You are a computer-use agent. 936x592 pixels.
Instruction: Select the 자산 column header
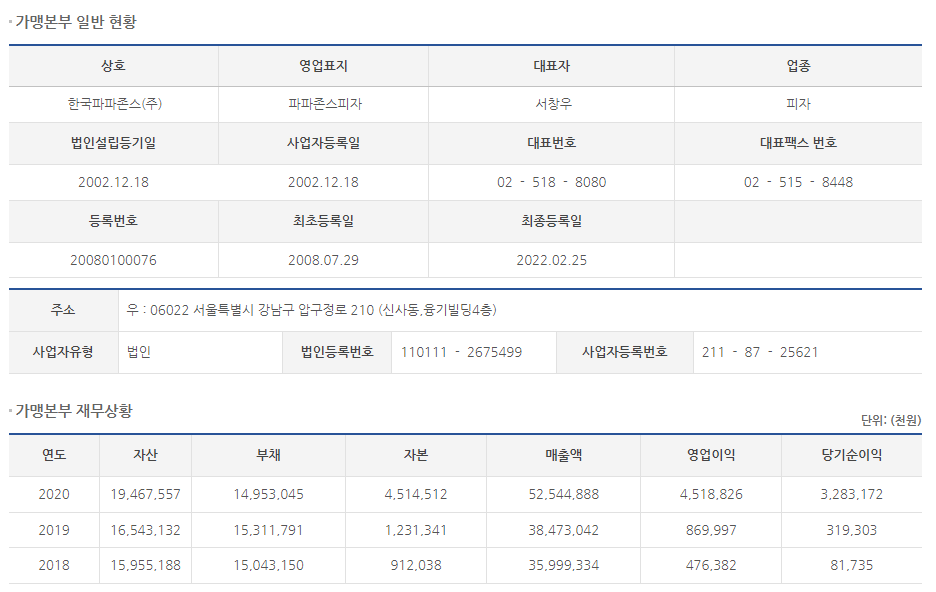click(146, 455)
